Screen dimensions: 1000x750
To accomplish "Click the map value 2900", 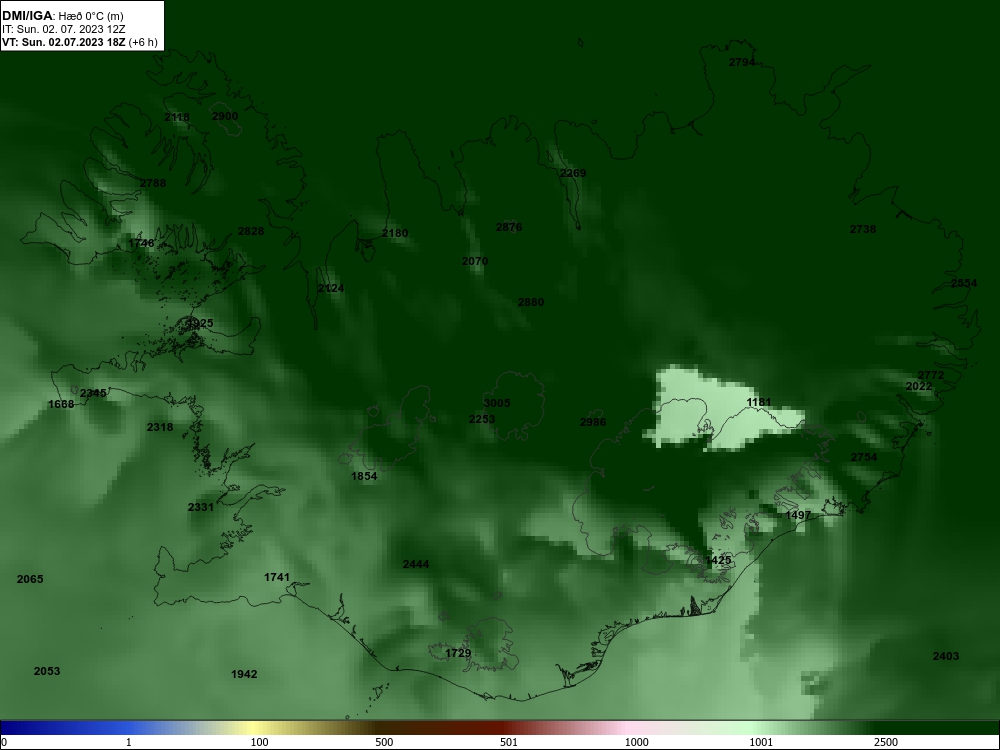I will (224, 116).
